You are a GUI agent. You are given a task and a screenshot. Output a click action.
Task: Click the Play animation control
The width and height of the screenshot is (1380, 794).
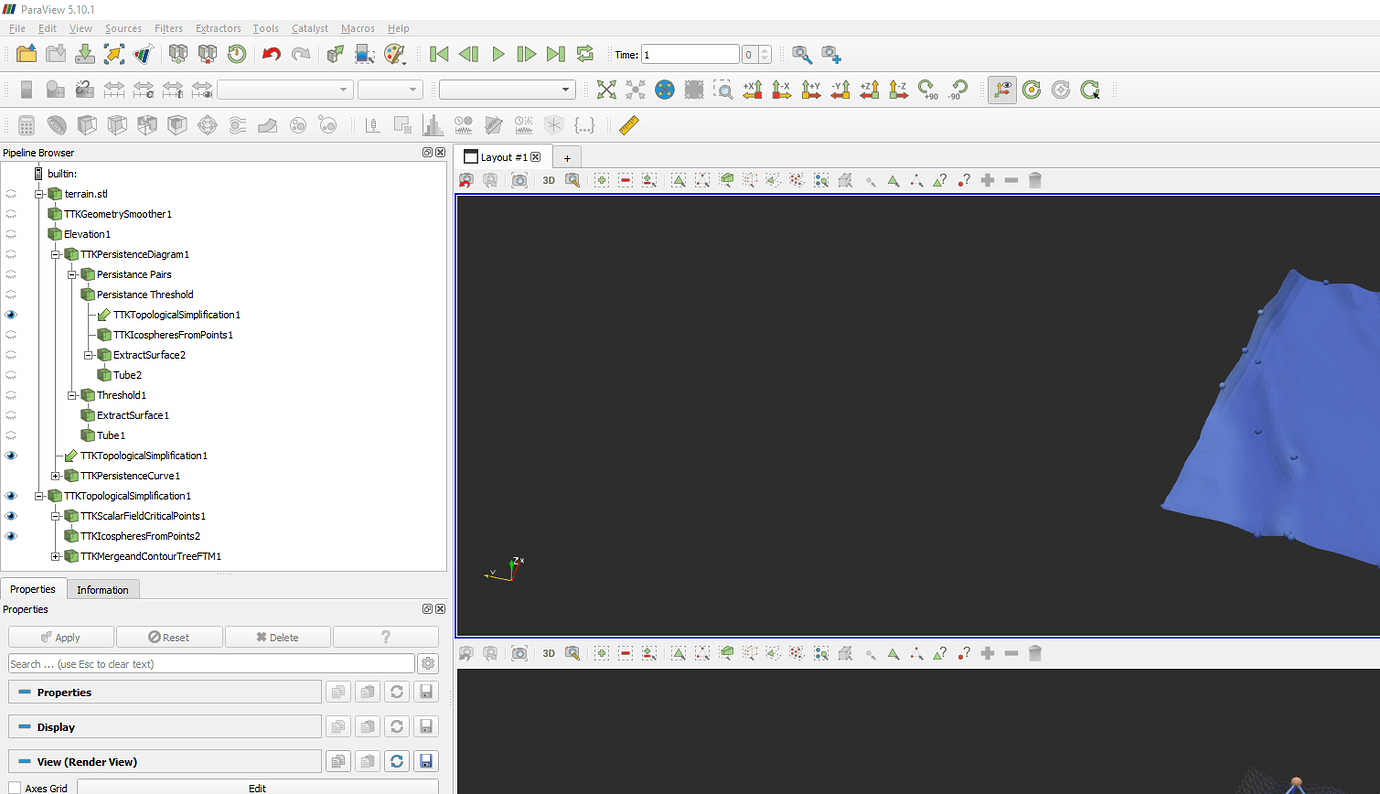(x=498, y=54)
